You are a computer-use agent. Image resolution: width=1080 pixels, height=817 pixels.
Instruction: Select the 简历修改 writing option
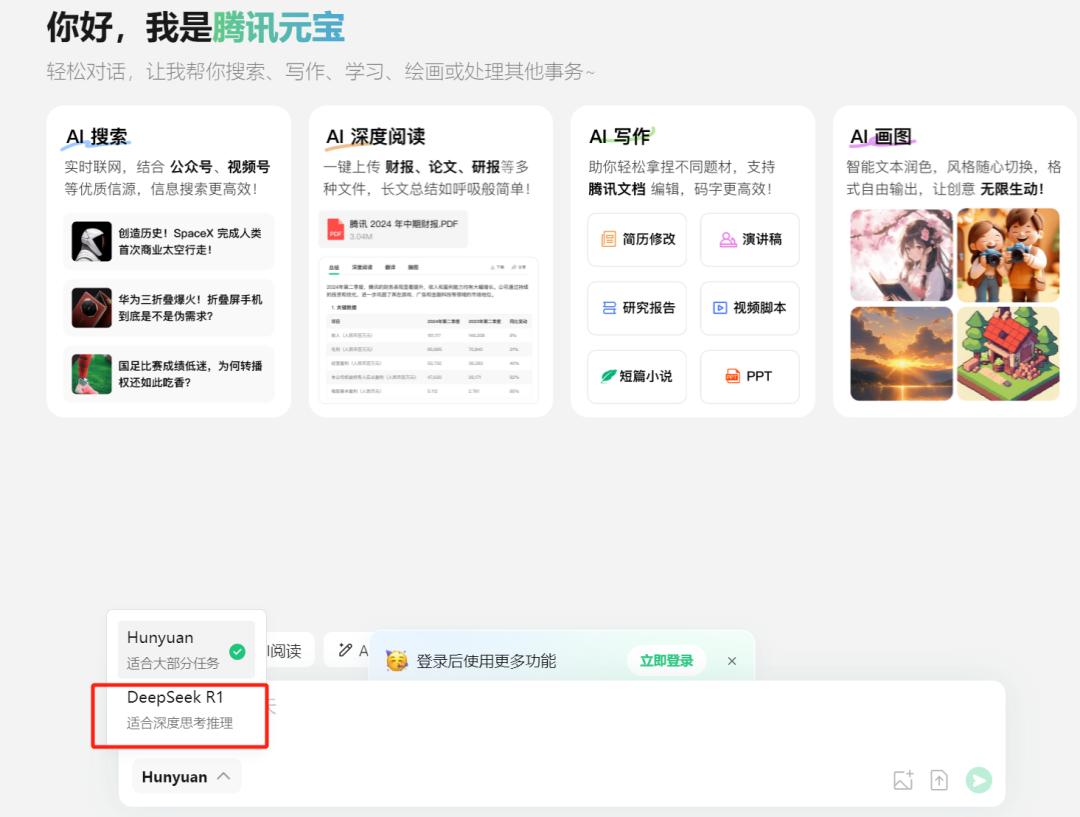637,240
